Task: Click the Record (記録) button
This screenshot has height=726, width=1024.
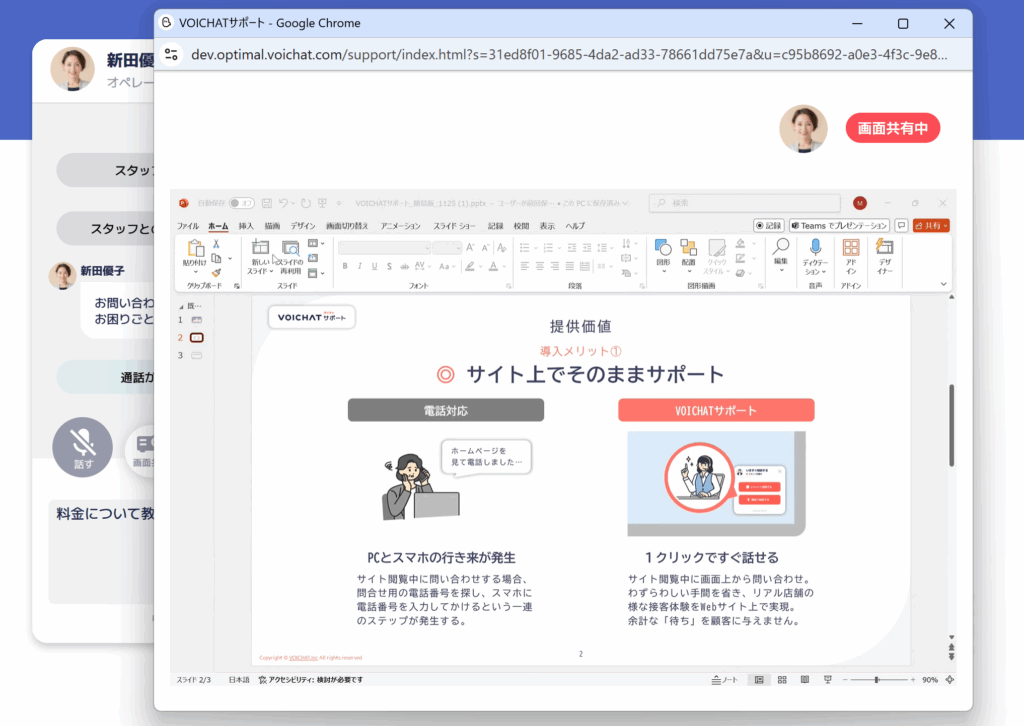Action: click(769, 225)
